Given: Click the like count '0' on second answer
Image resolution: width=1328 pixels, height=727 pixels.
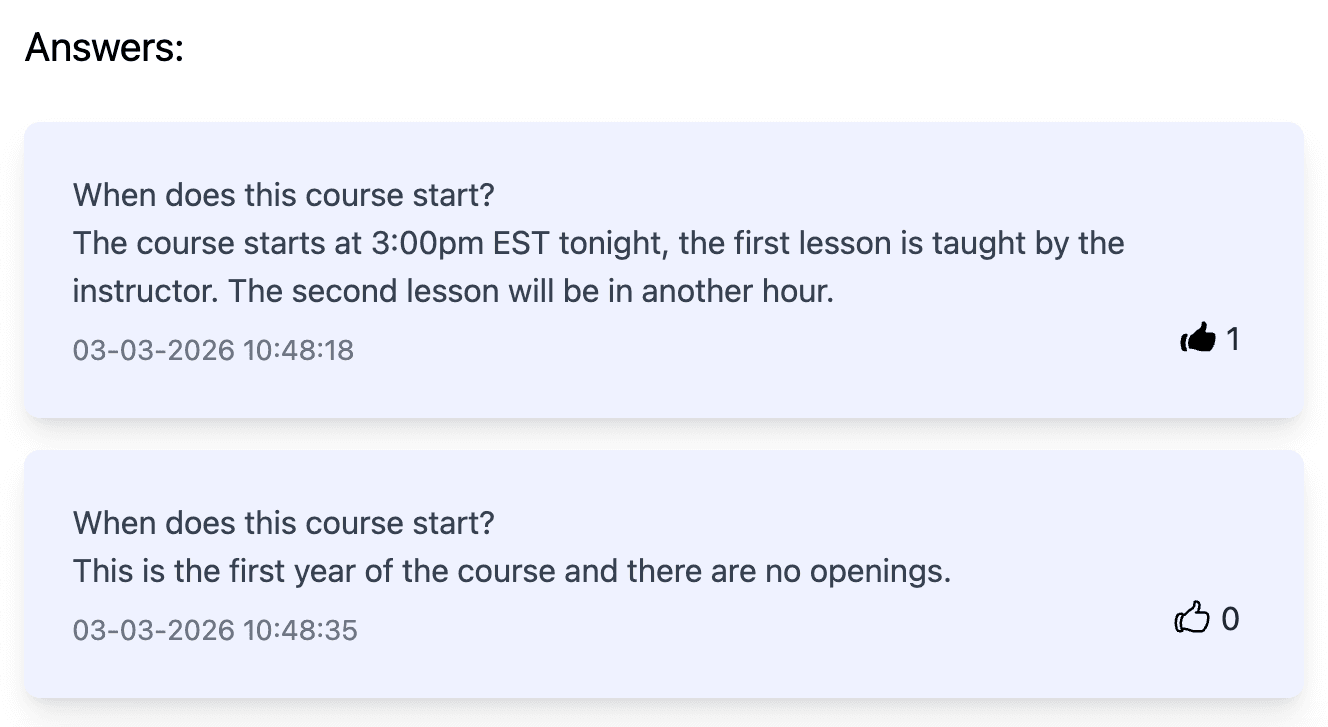Looking at the screenshot, I should click(x=1230, y=620).
